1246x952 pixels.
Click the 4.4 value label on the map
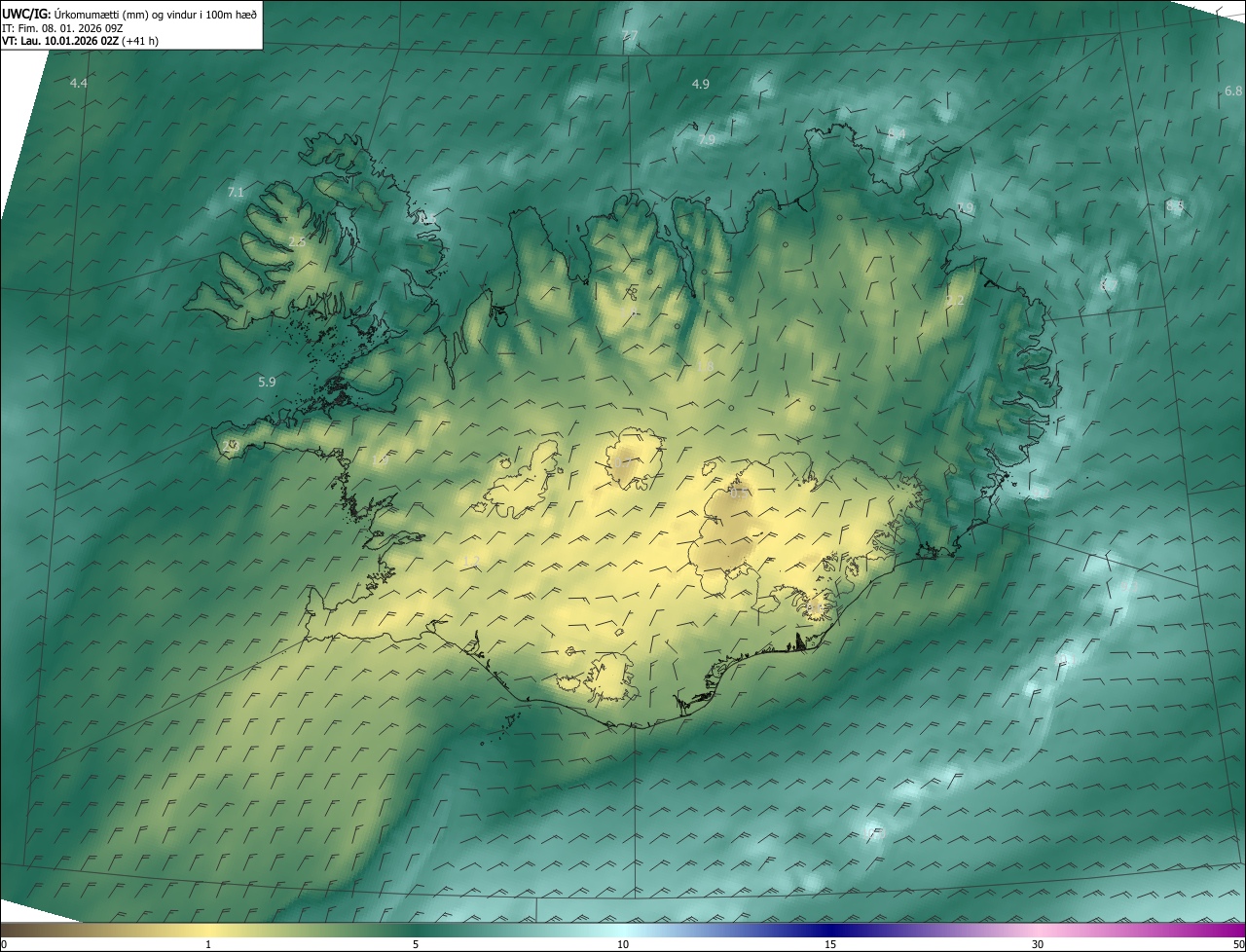(79, 84)
